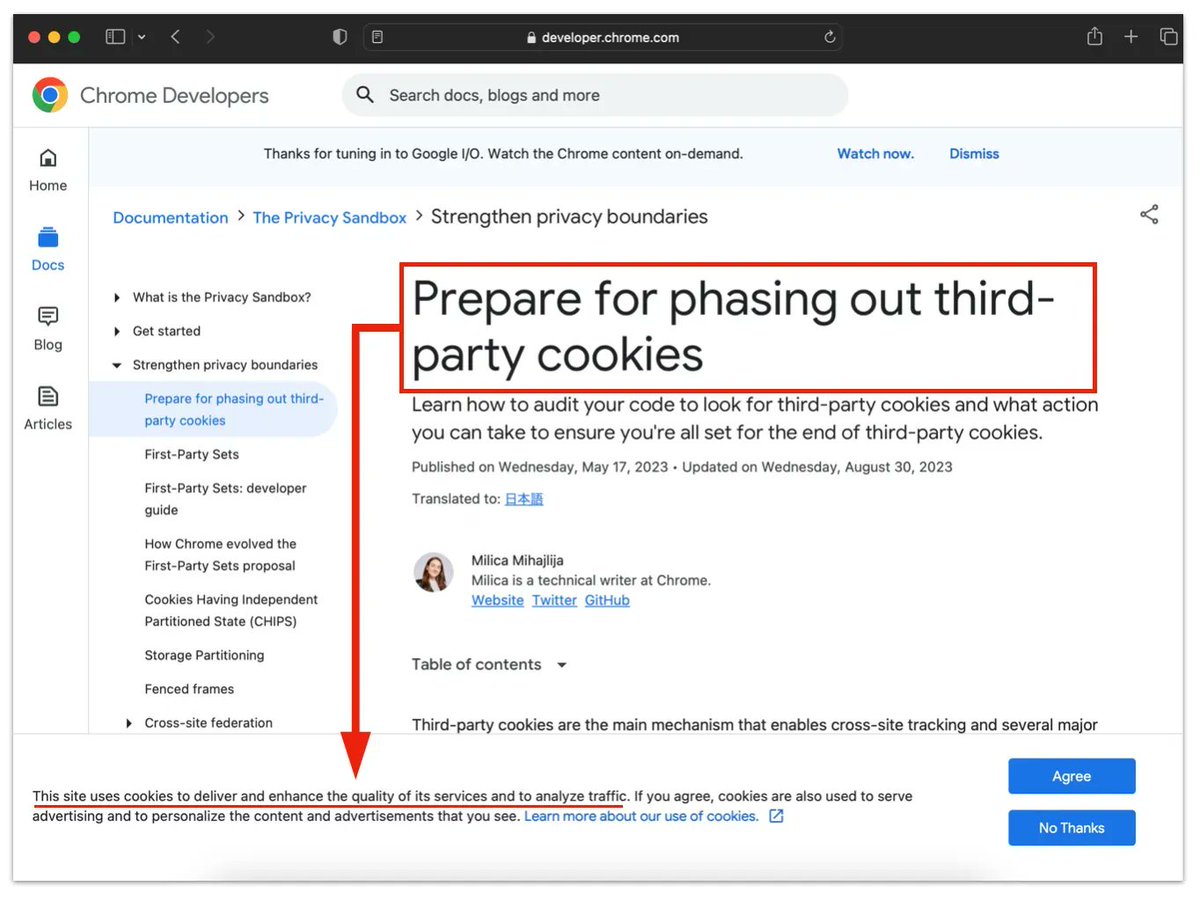Dismiss the Google I/O banner

point(974,154)
